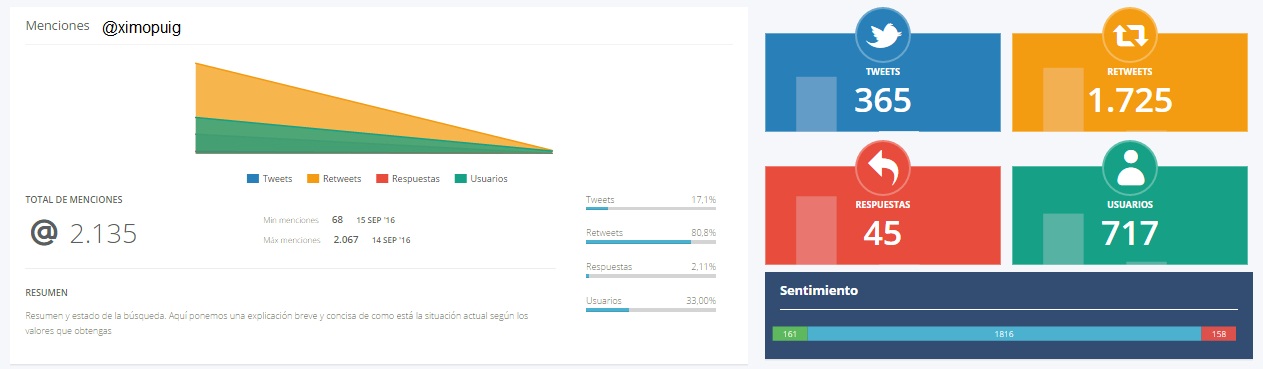The height and width of the screenshot is (369, 1263).
Task: Click the Retweets 80,8% progress bar
Action: point(651,242)
